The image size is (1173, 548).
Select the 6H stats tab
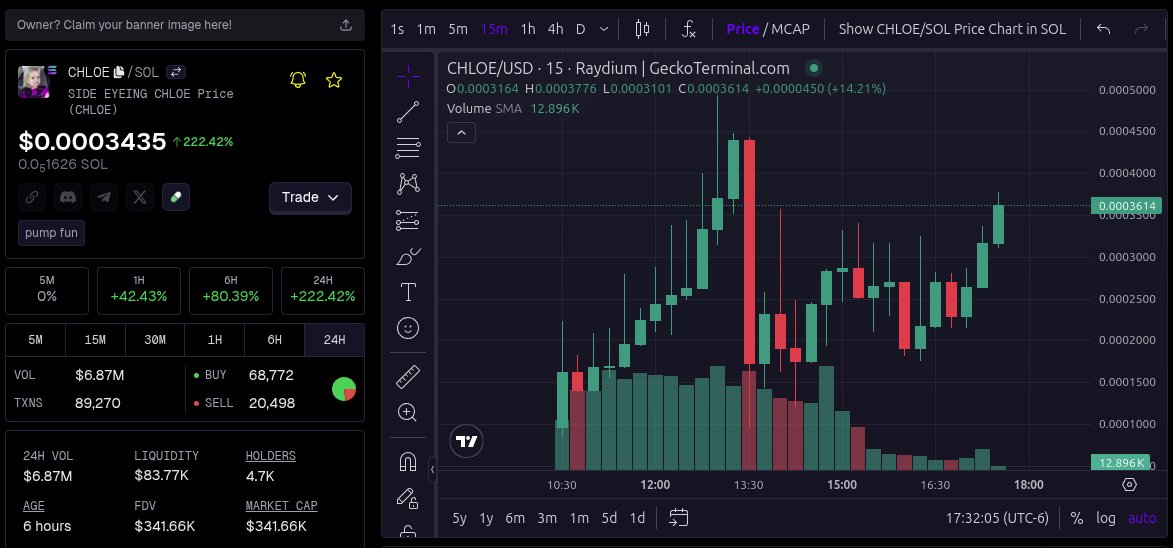275,340
